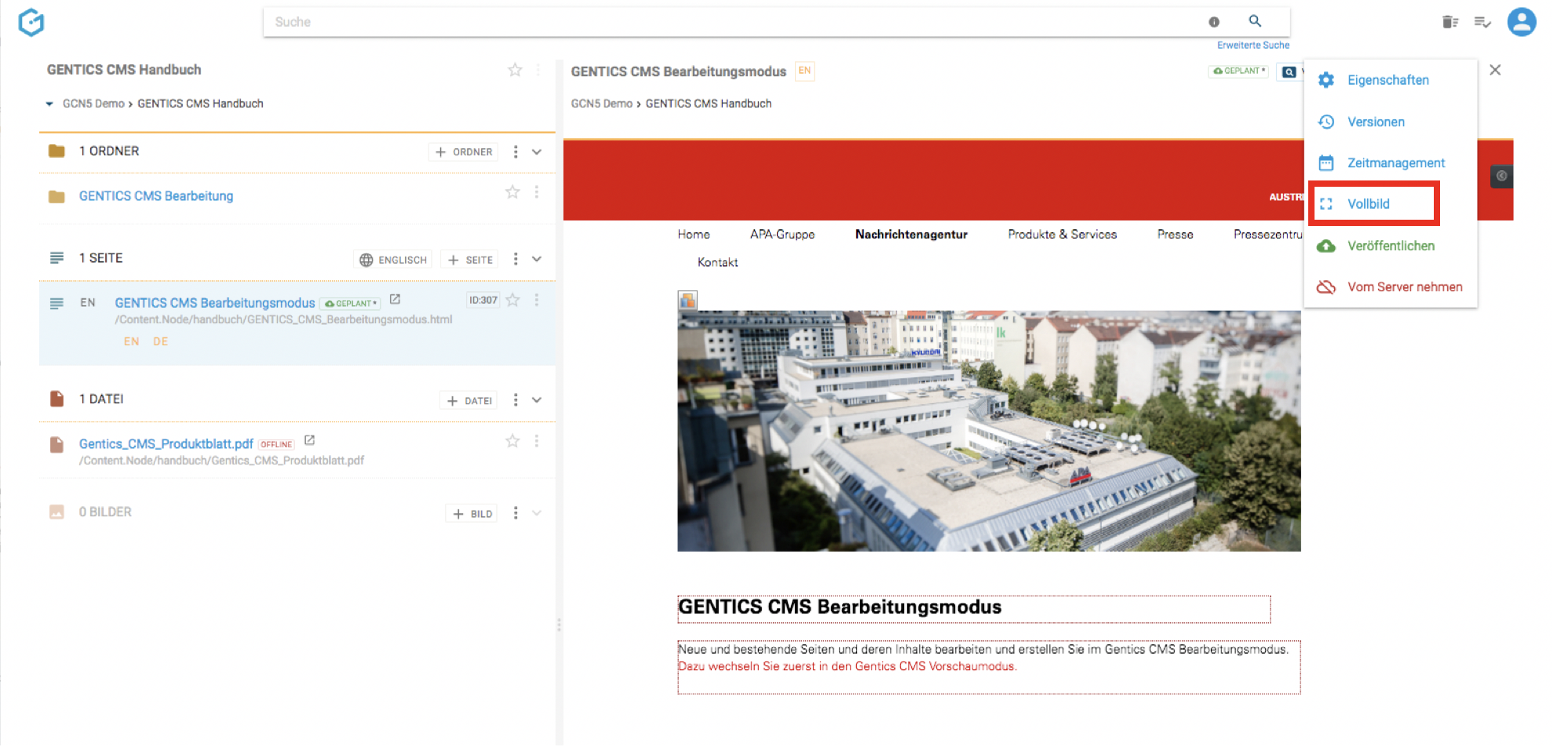
Task: Open the user profile avatar
Action: tap(1522, 22)
